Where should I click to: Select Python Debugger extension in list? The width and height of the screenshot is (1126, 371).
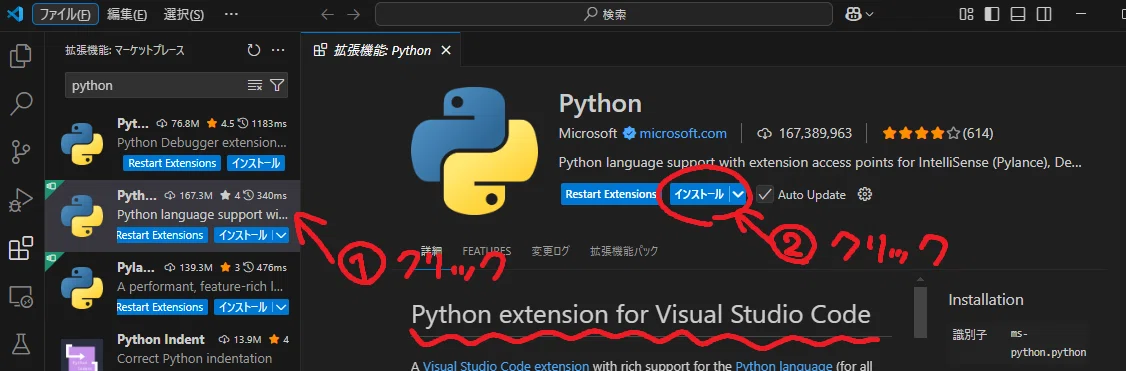point(172,144)
